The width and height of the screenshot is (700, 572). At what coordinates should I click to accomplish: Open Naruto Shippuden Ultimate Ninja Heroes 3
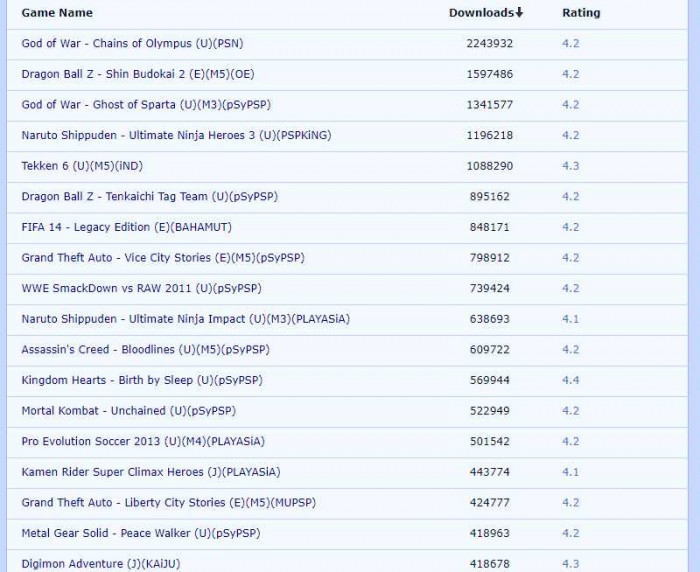pos(176,135)
